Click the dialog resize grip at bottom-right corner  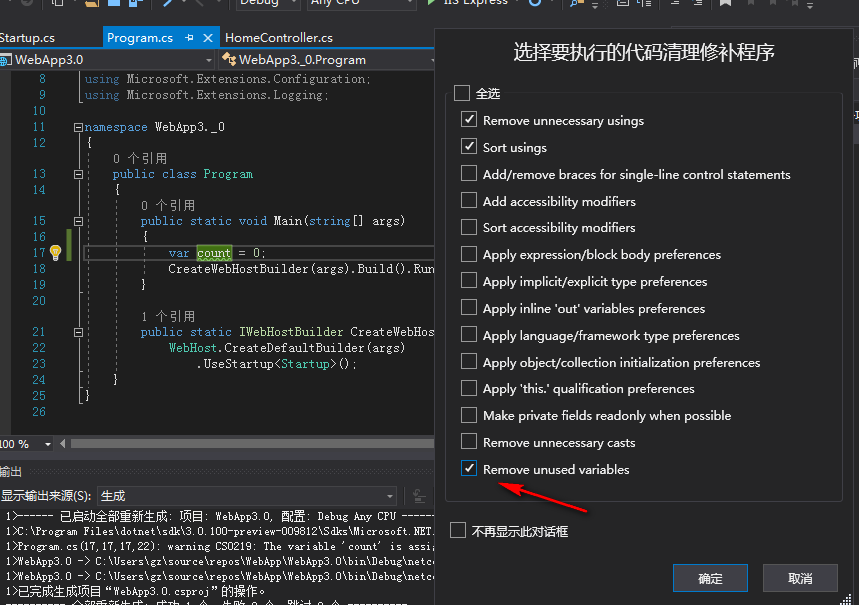(x=847, y=599)
